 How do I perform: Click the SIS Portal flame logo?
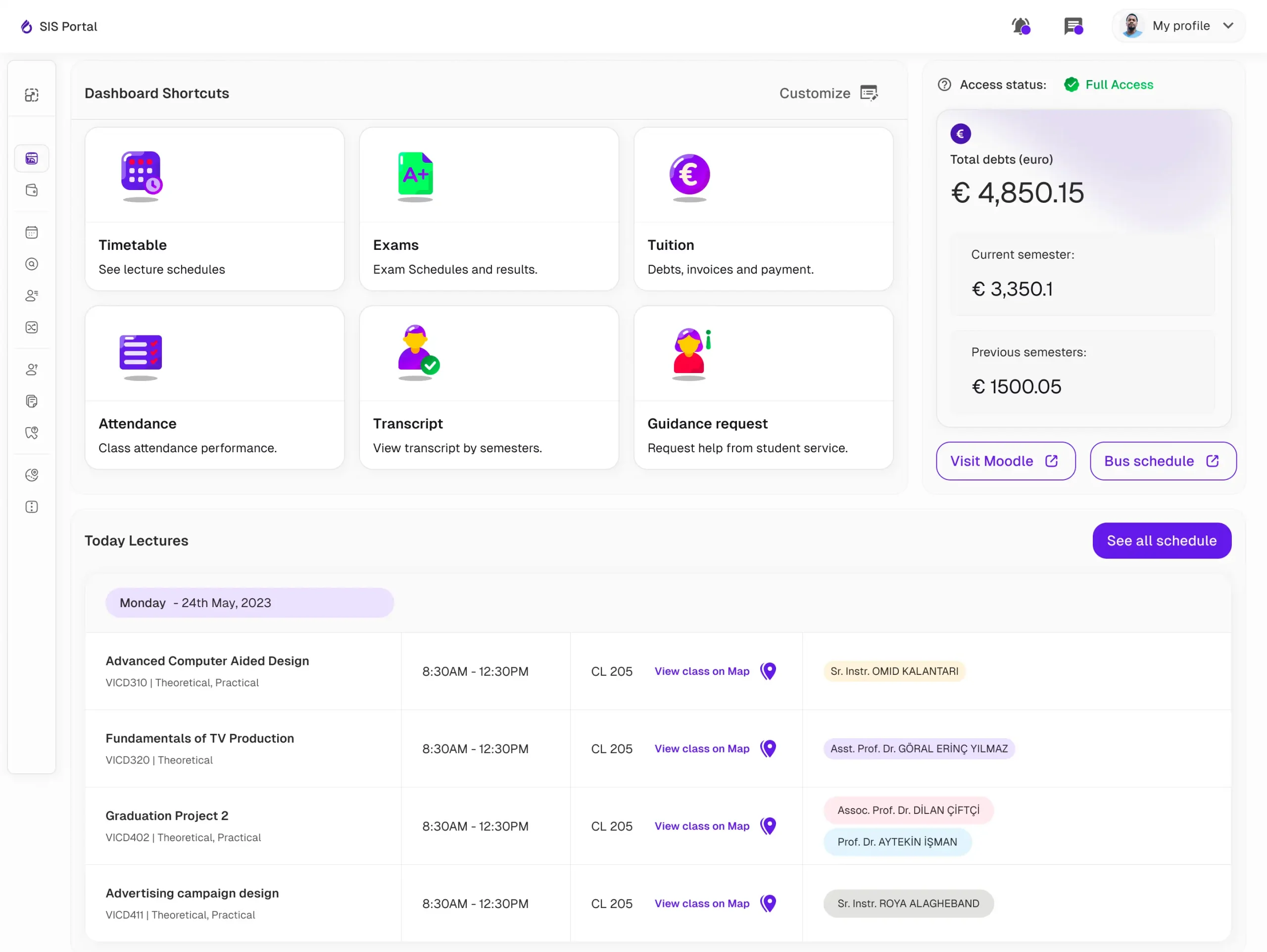[26, 26]
